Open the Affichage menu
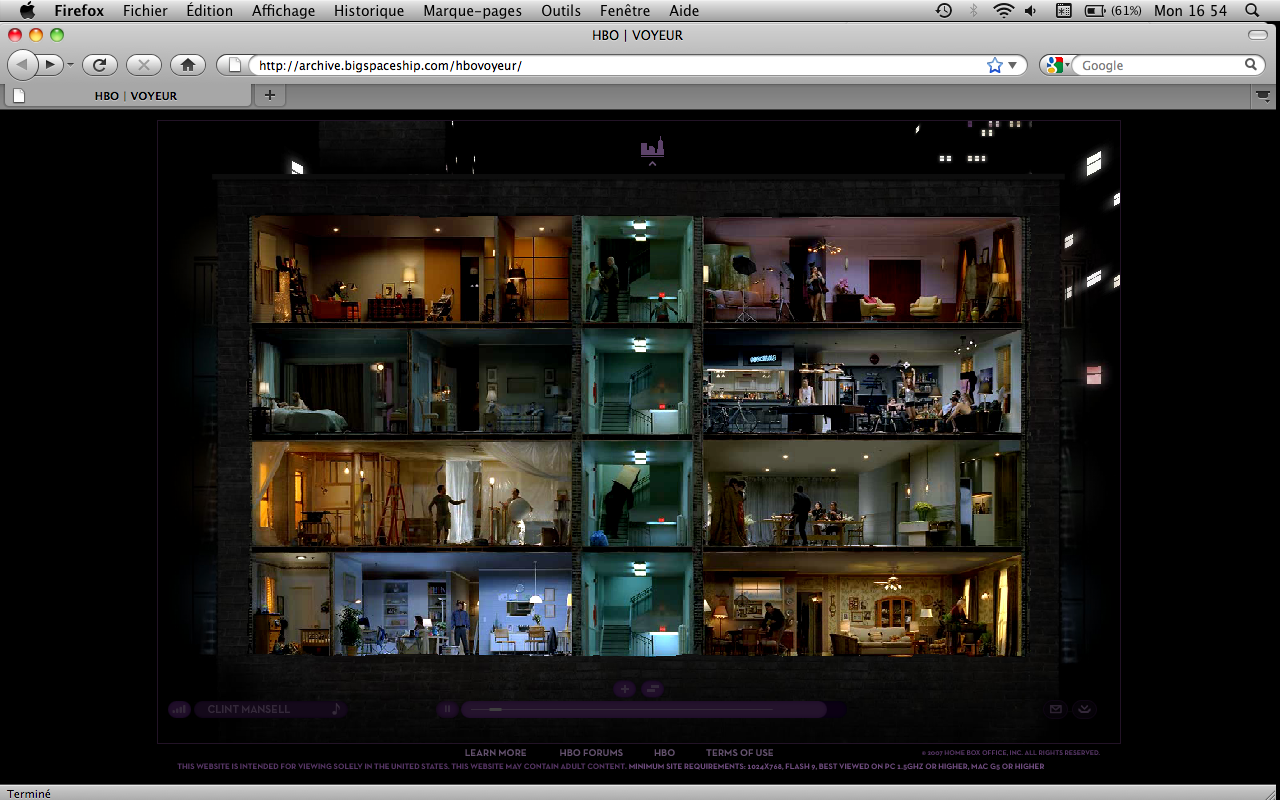Image resolution: width=1280 pixels, height=800 pixels. (283, 11)
